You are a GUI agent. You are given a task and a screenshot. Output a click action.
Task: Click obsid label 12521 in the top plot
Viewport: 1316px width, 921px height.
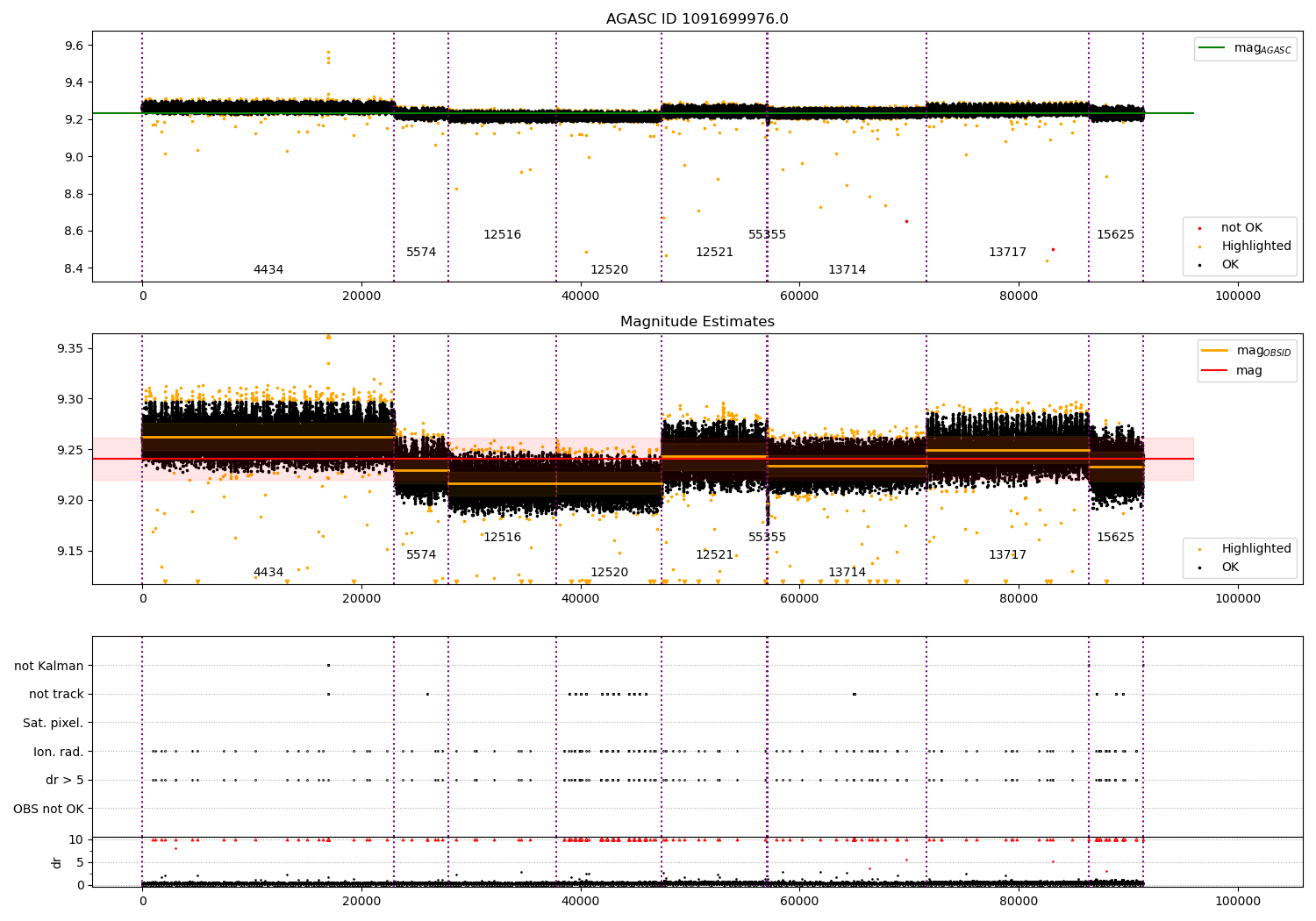pyautogui.click(x=714, y=253)
